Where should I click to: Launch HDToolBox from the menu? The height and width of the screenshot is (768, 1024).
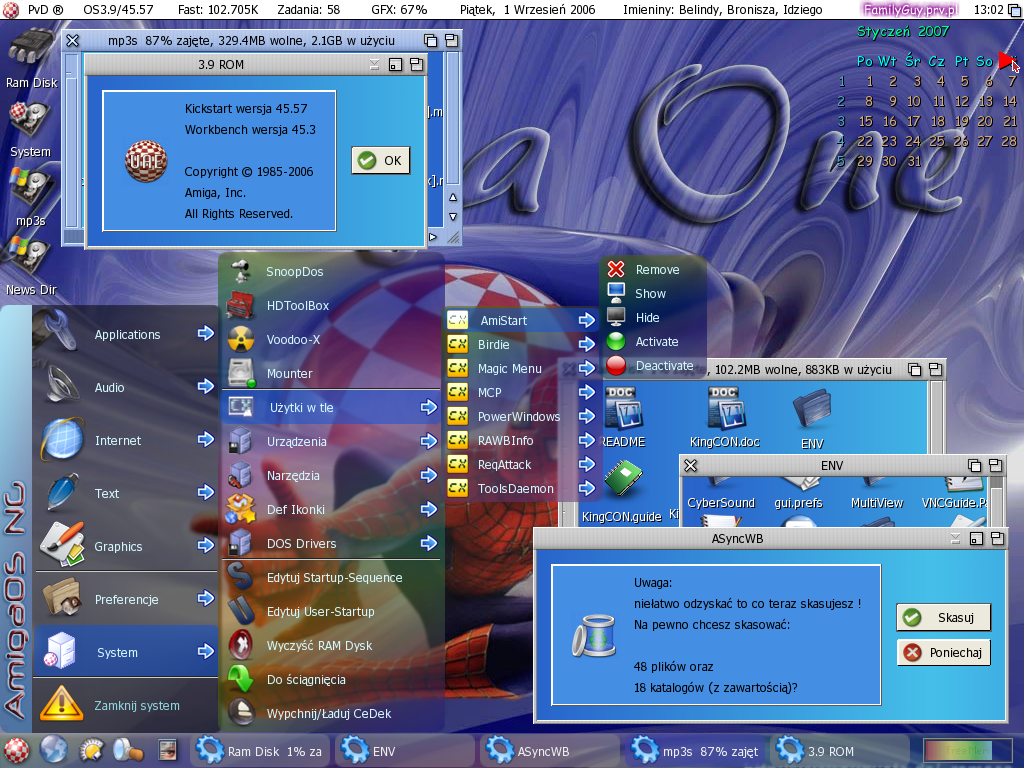332,306
